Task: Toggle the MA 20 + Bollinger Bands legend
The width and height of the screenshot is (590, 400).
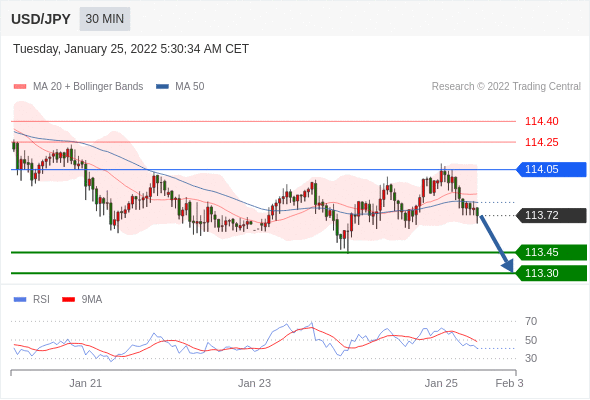Action: click(x=78, y=87)
